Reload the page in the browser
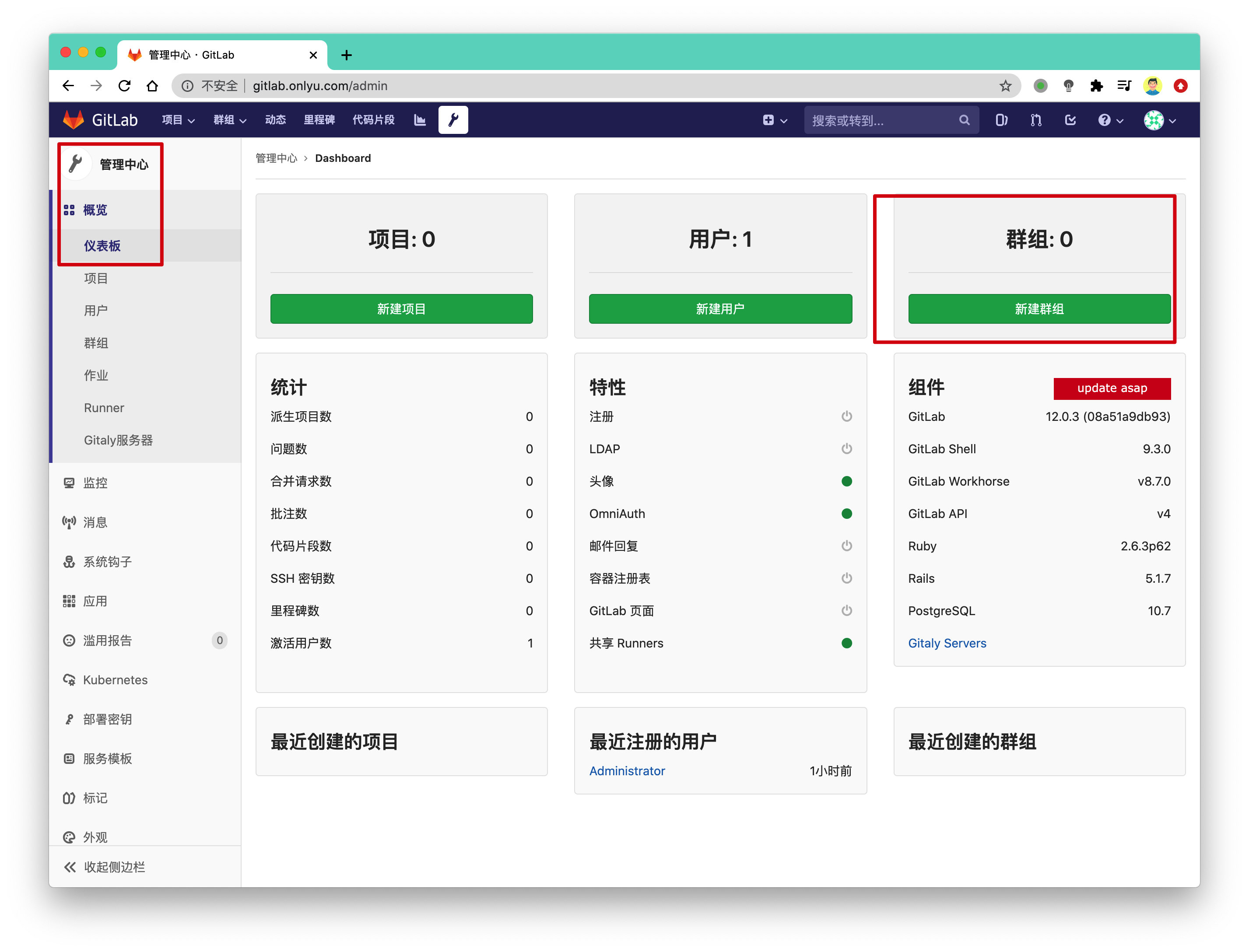 pyautogui.click(x=125, y=86)
